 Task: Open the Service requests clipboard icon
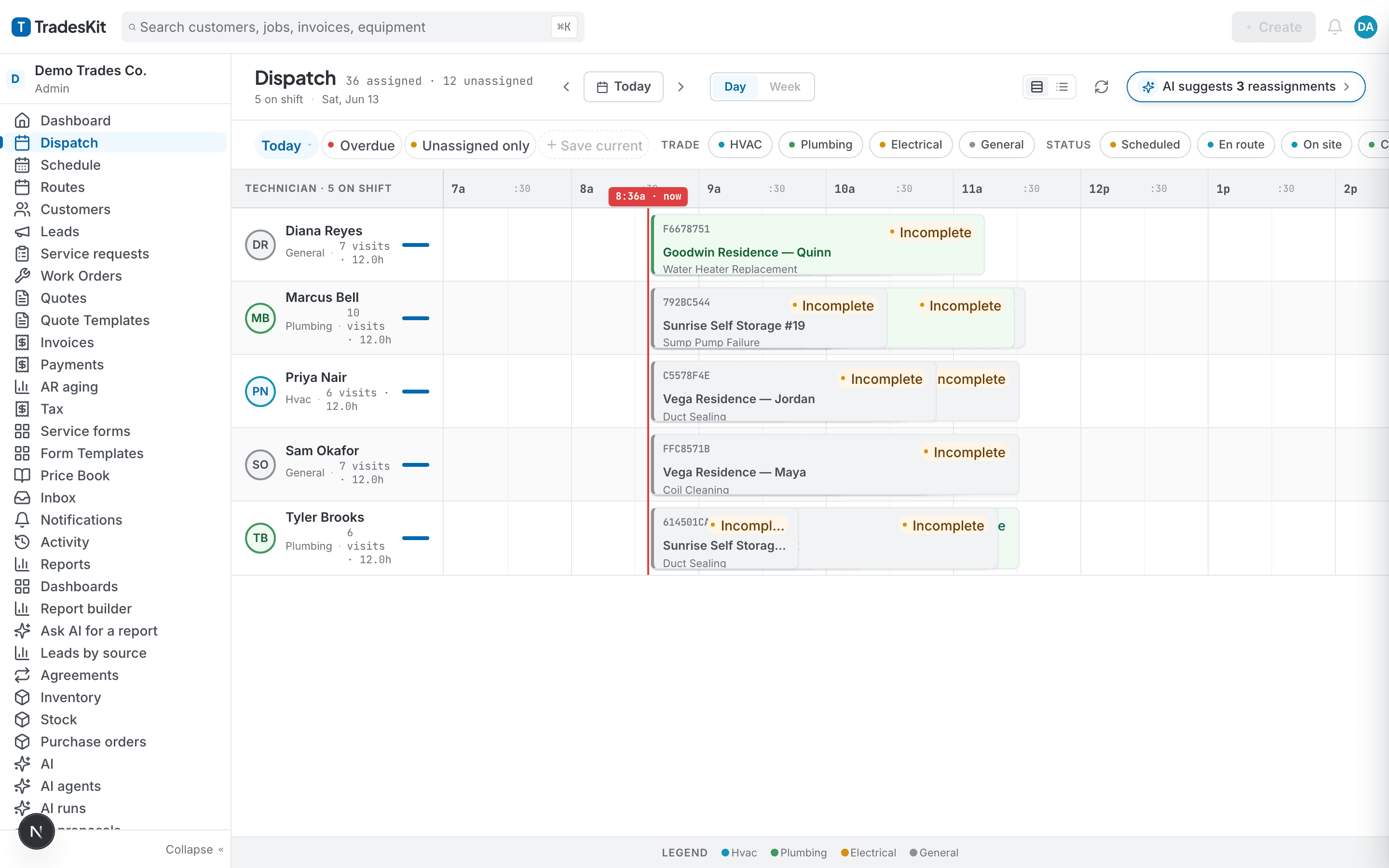click(22, 254)
